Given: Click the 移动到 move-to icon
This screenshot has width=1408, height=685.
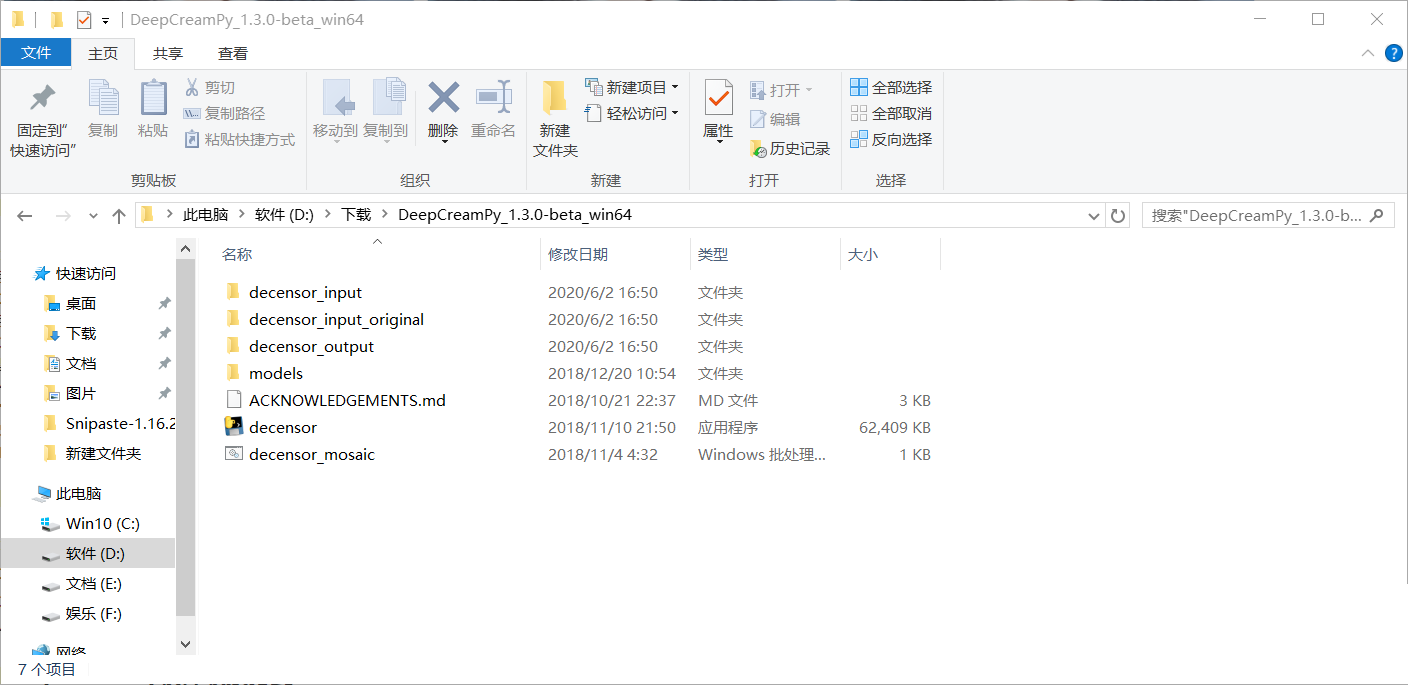Looking at the screenshot, I should (337, 98).
